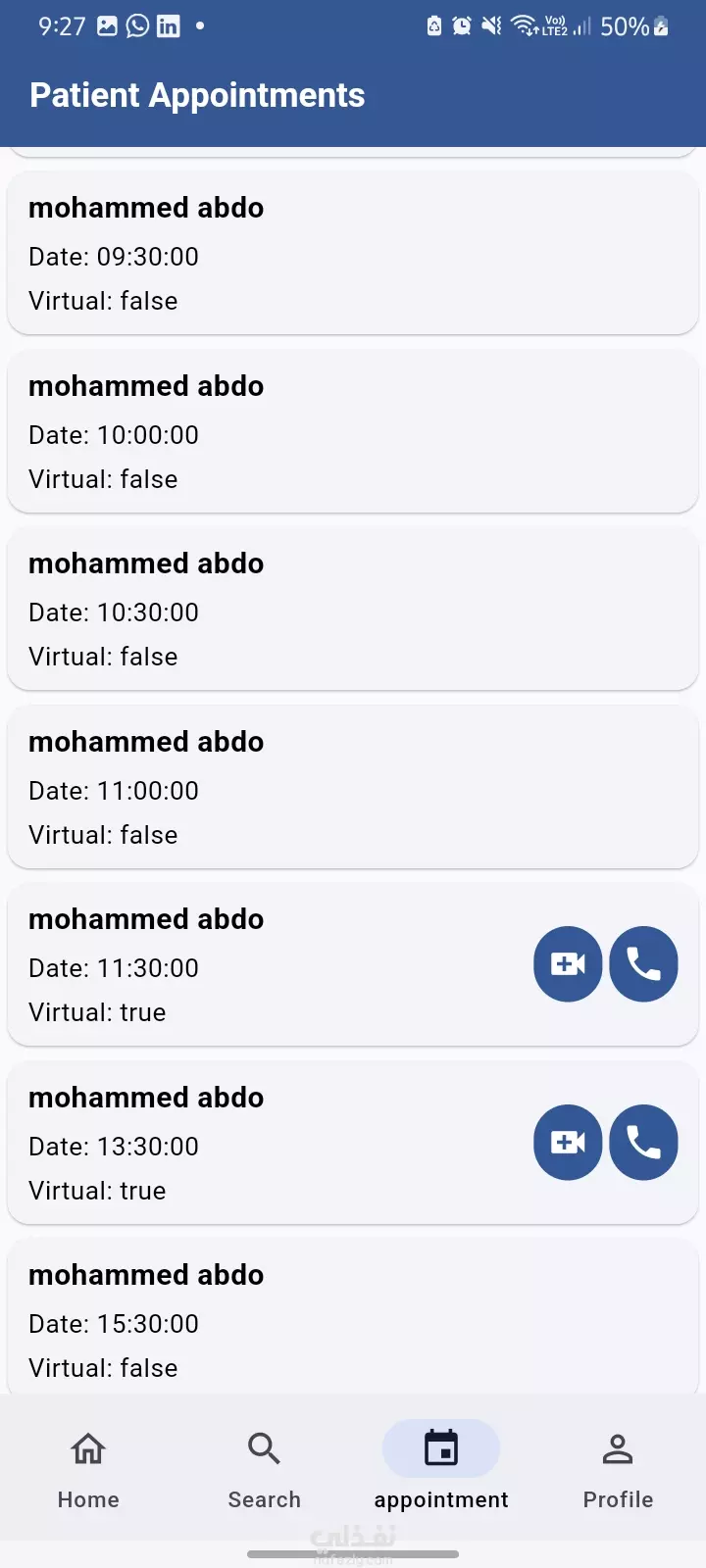Open the 09:30:00 appointment card
The width and height of the screenshot is (706, 1568).
[353, 254]
